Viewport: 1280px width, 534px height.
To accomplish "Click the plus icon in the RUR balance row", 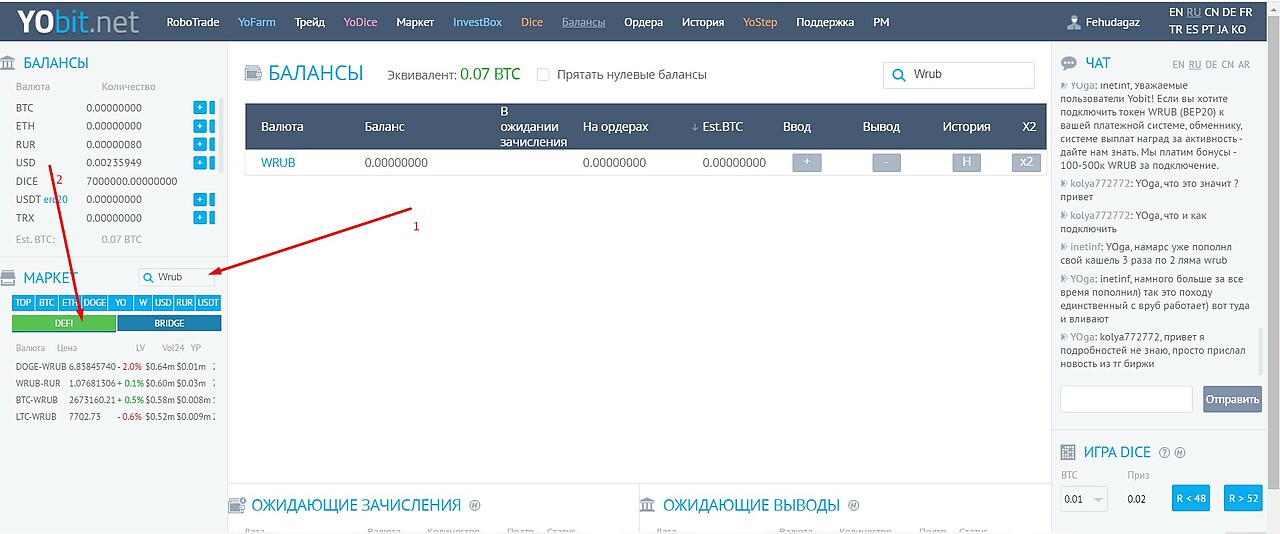I will 199,144.
